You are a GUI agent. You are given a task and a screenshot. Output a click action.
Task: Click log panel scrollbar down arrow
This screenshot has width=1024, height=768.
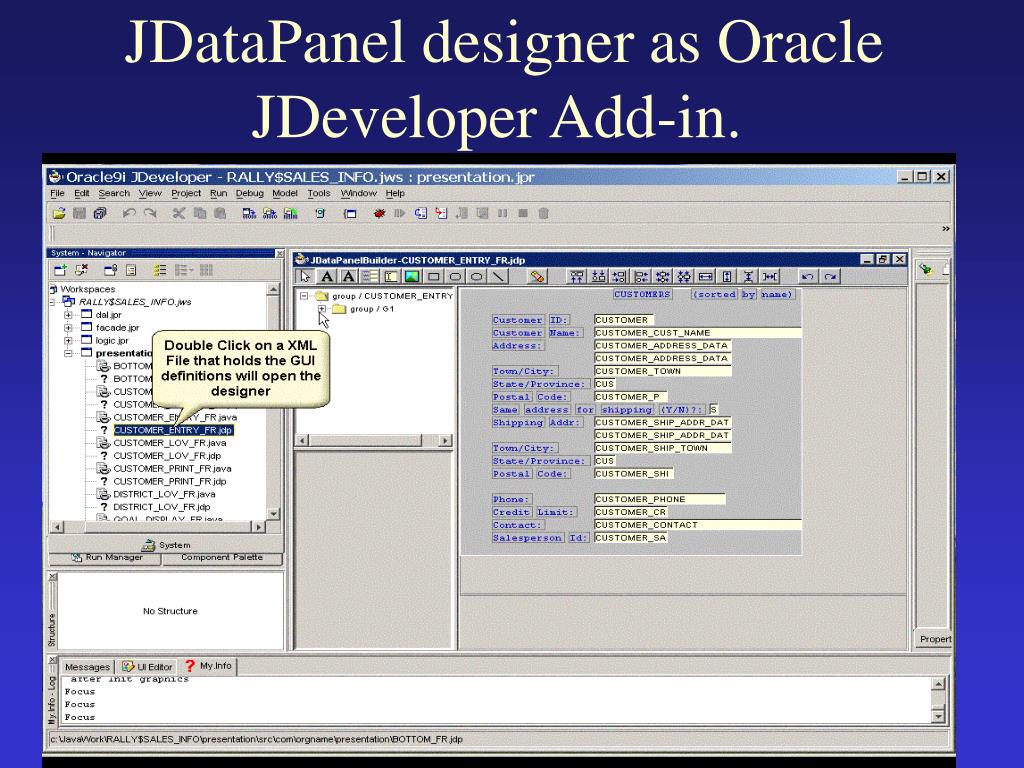click(938, 716)
